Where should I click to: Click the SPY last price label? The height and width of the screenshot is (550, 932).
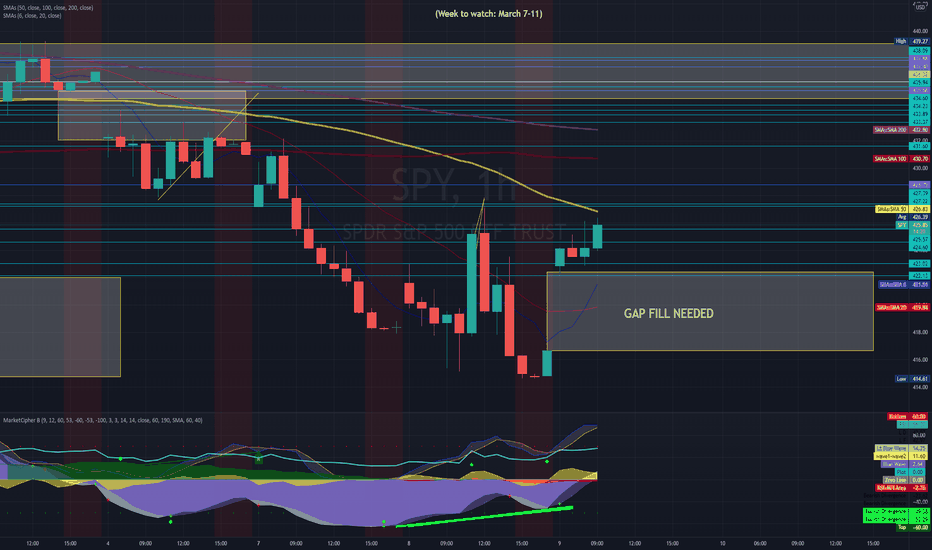(x=912, y=225)
